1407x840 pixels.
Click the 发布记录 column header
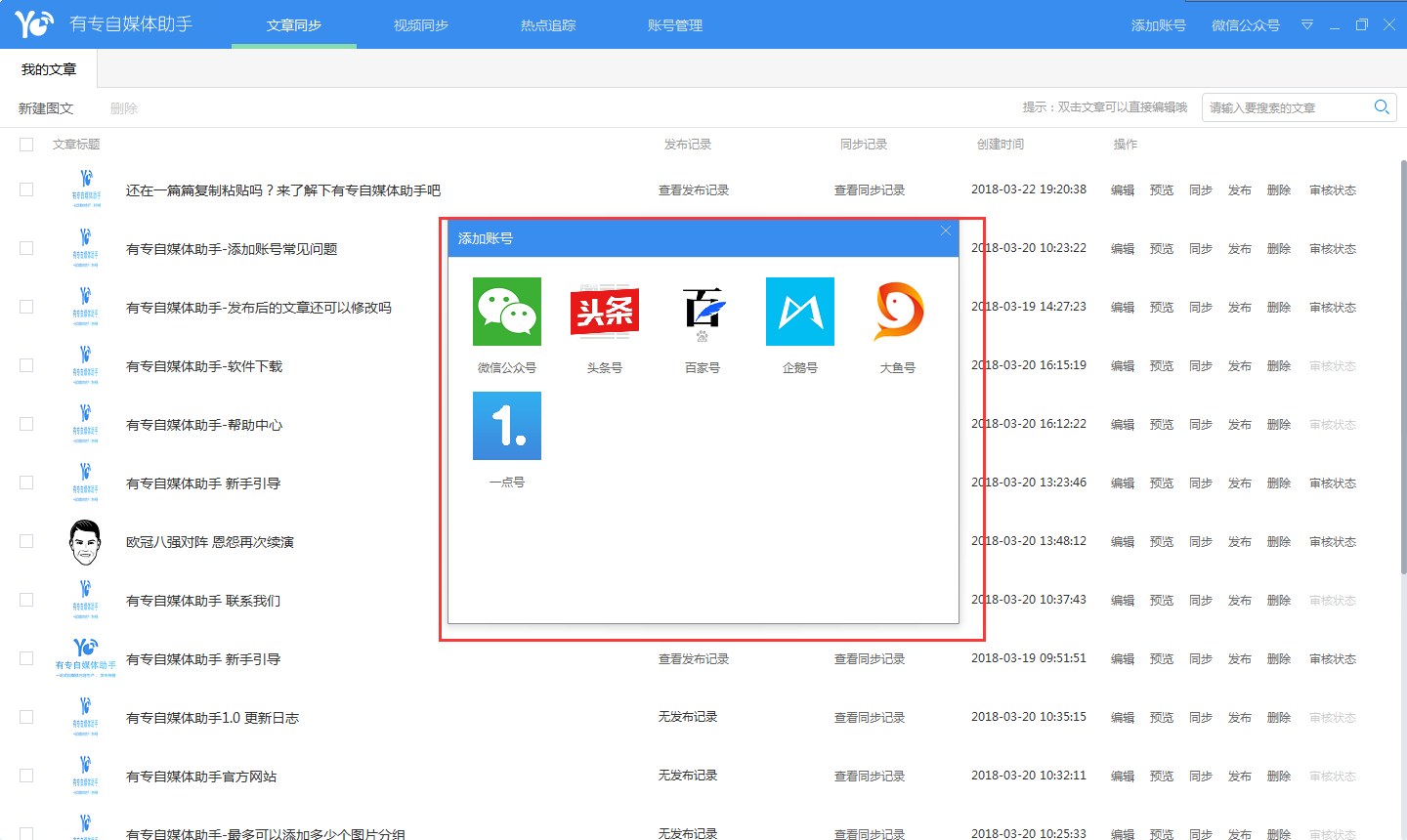688,145
